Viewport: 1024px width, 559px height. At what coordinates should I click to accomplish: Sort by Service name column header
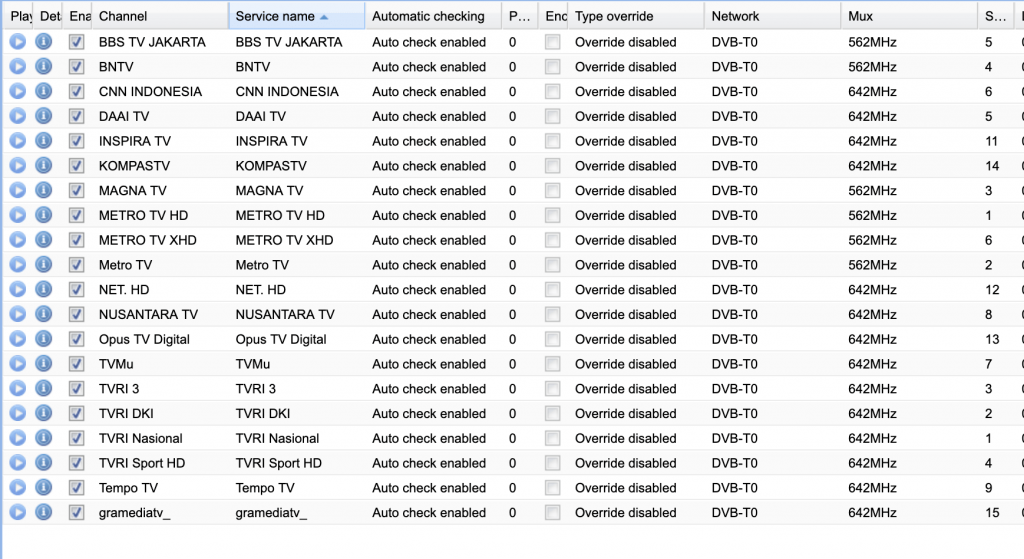tap(275, 16)
